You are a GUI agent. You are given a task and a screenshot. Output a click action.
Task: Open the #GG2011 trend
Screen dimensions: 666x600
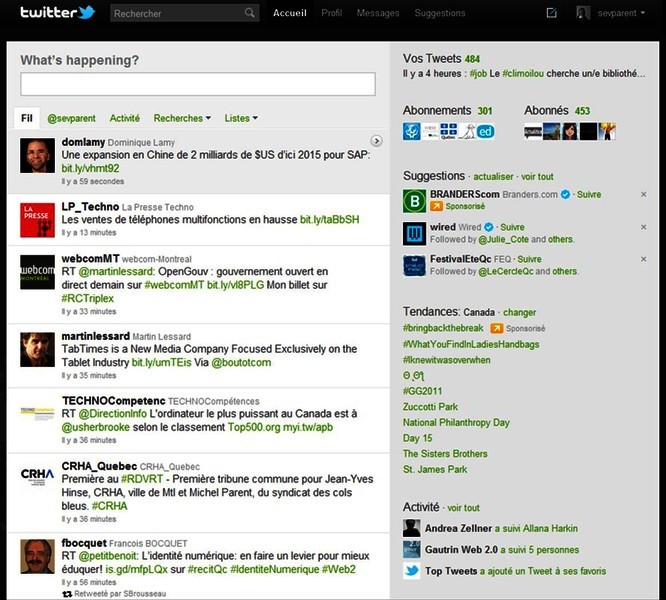tap(423, 391)
